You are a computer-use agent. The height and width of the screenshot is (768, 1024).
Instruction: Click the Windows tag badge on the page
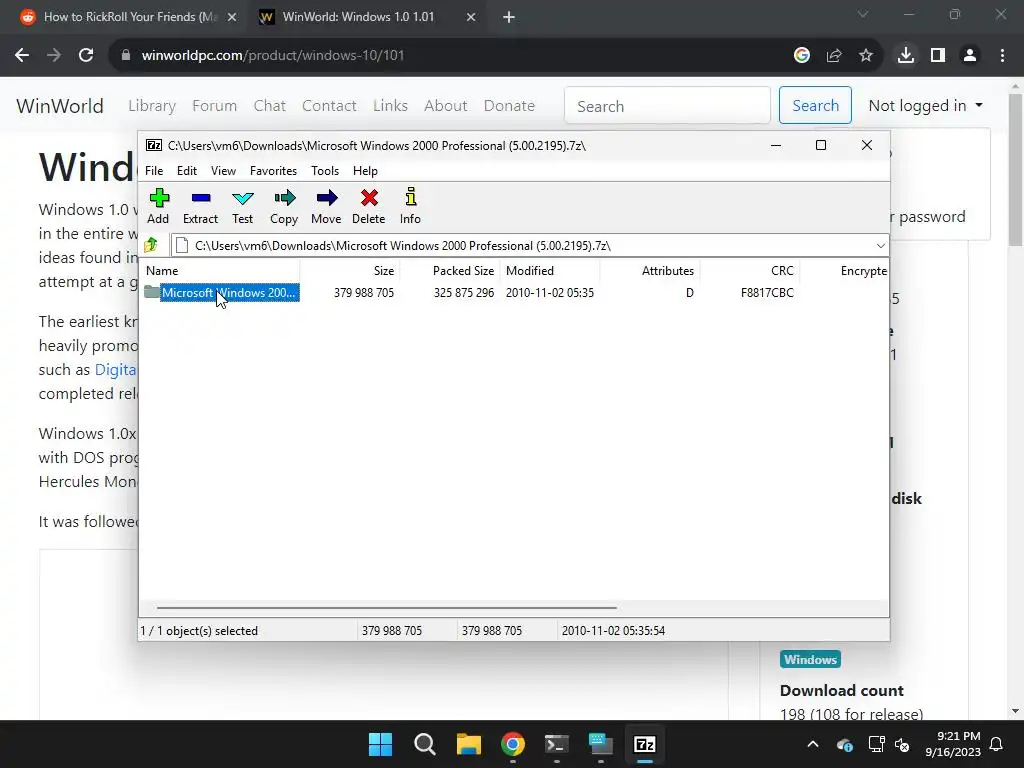810,660
